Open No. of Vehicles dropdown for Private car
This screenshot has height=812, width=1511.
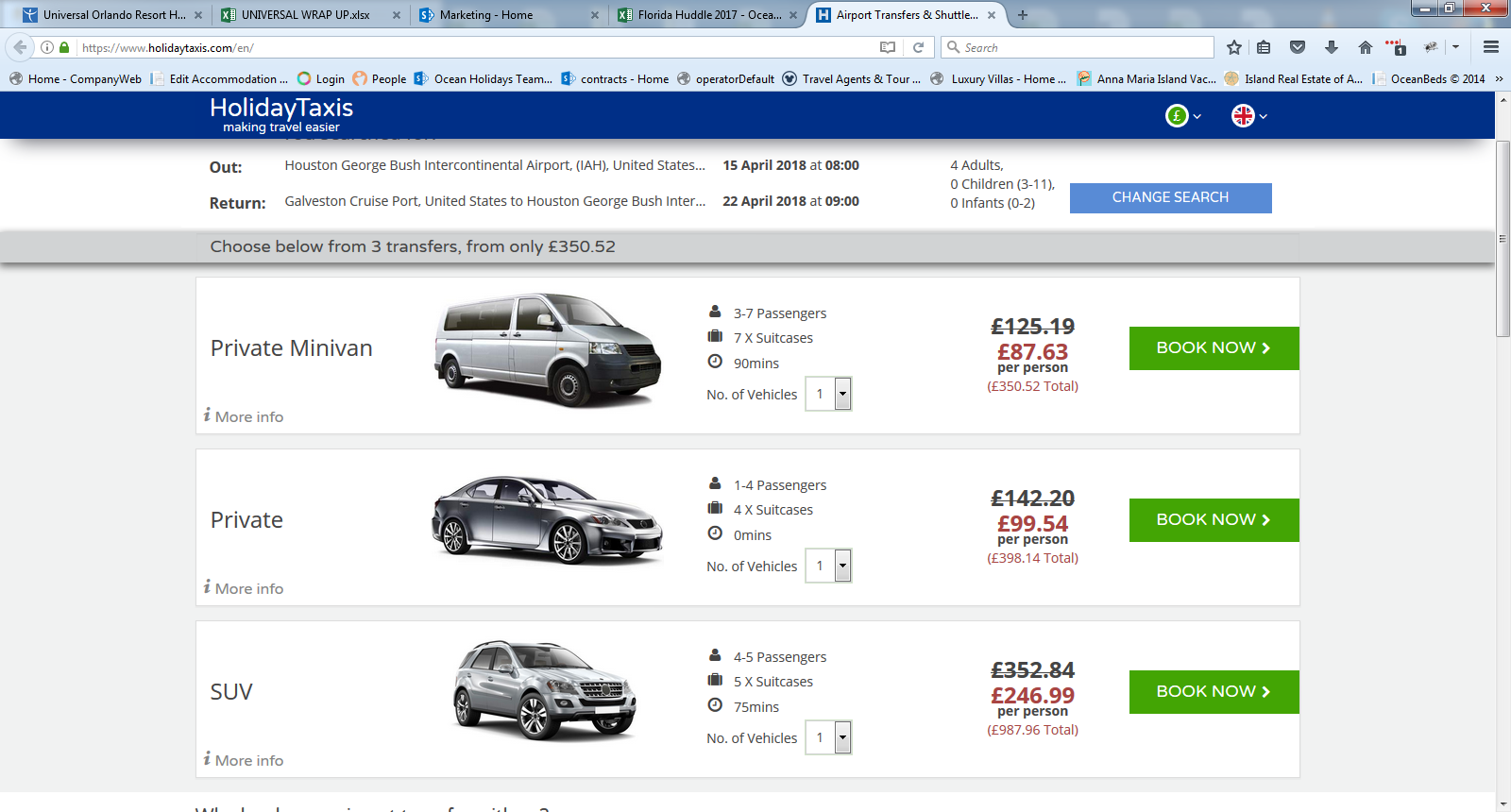[x=828, y=566]
